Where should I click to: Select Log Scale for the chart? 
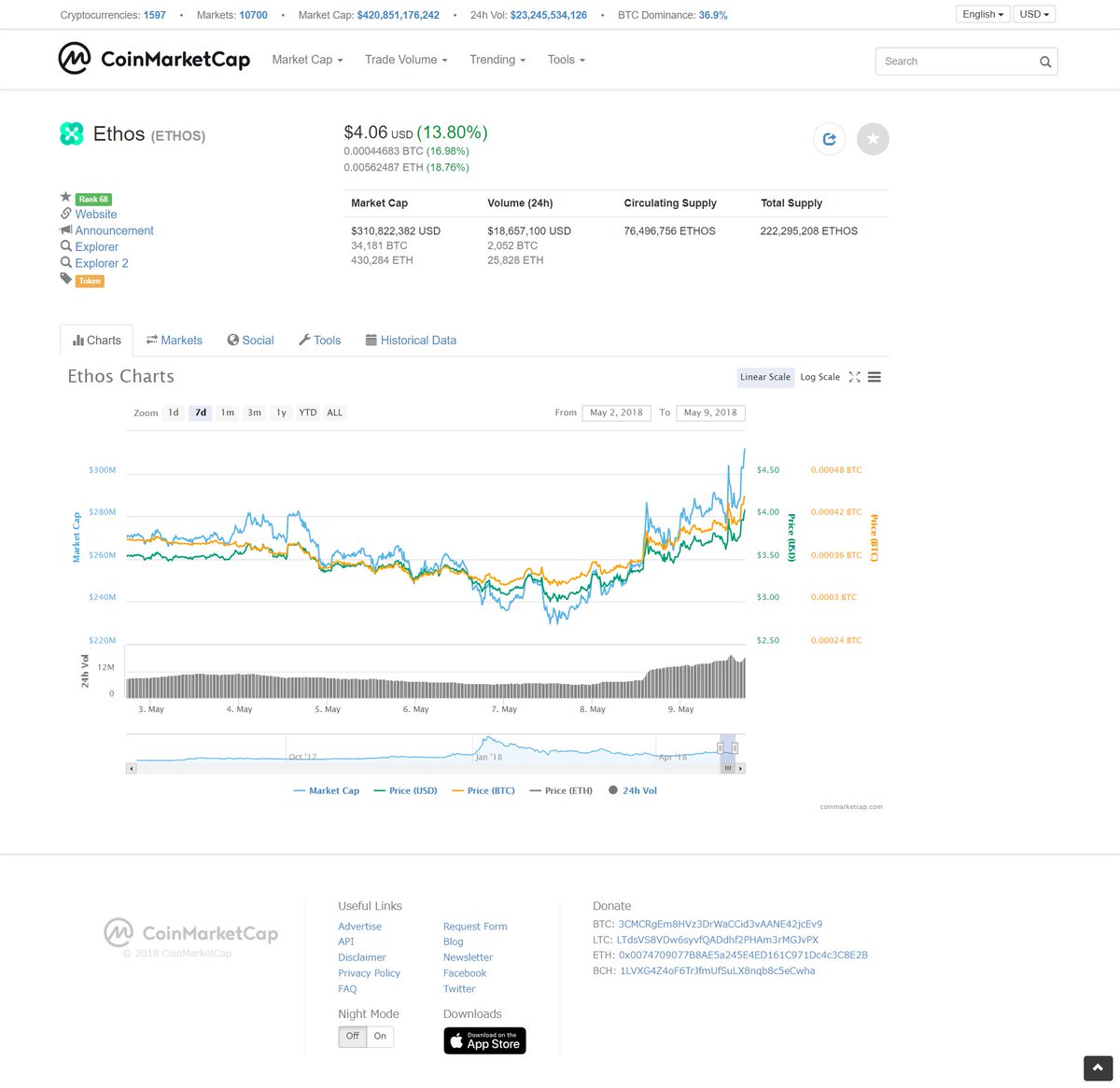coord(819,377)
